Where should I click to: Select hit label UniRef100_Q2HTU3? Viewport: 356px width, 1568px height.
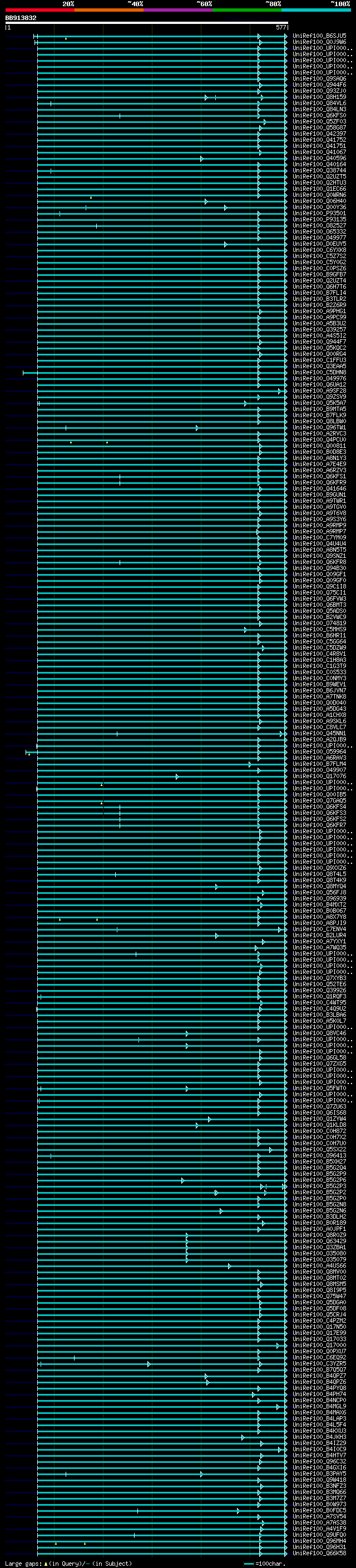[x=319, y=182]
